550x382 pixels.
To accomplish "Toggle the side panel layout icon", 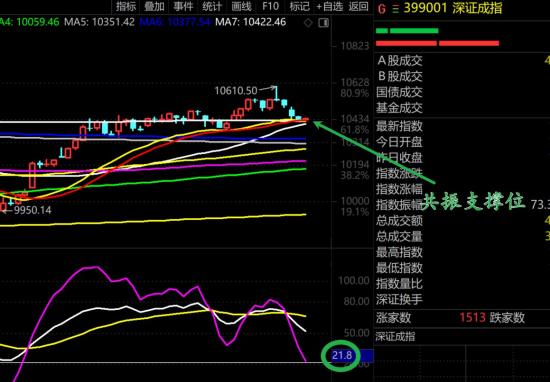I will (323, 23).
